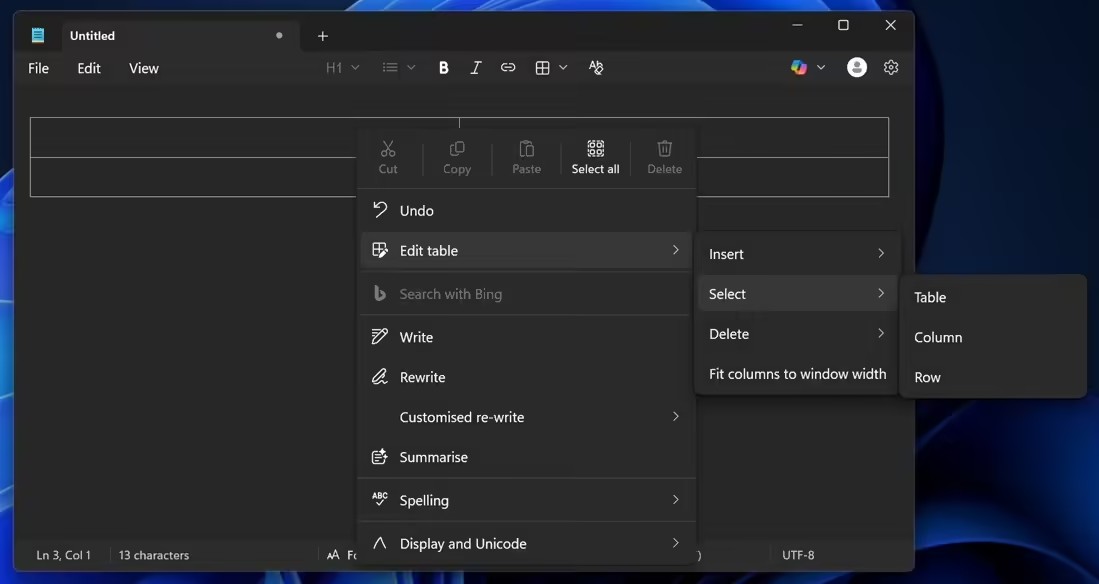Run the spell check tool

coord(595,67)
